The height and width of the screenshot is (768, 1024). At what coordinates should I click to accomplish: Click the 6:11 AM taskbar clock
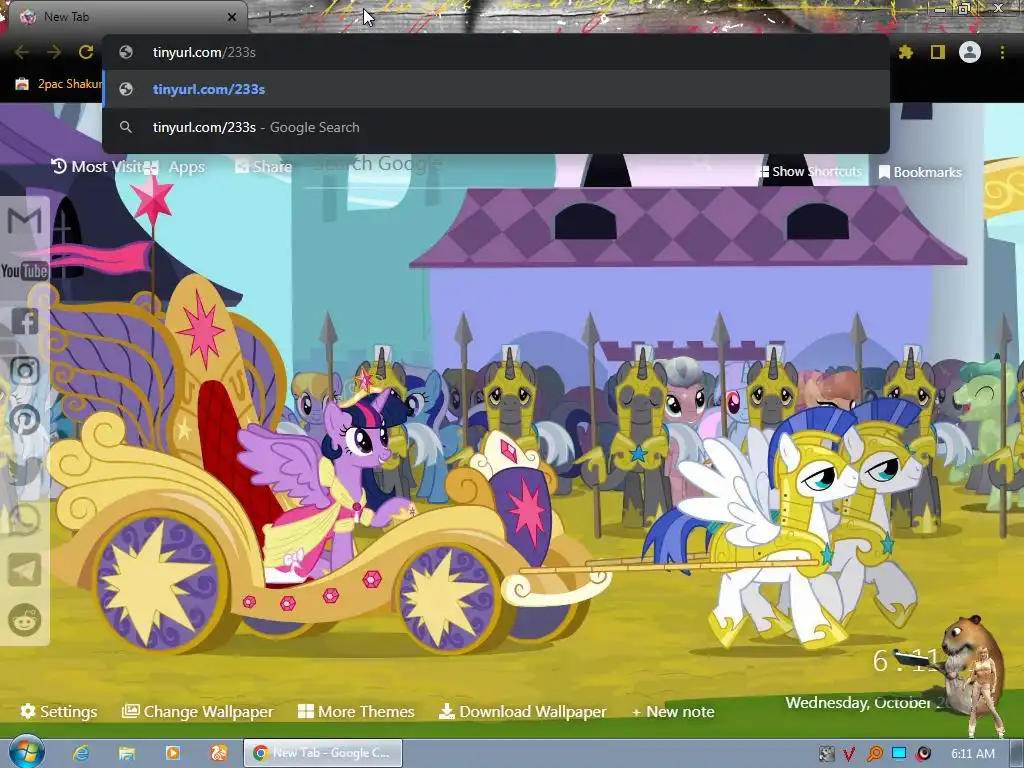pos(972,754)
